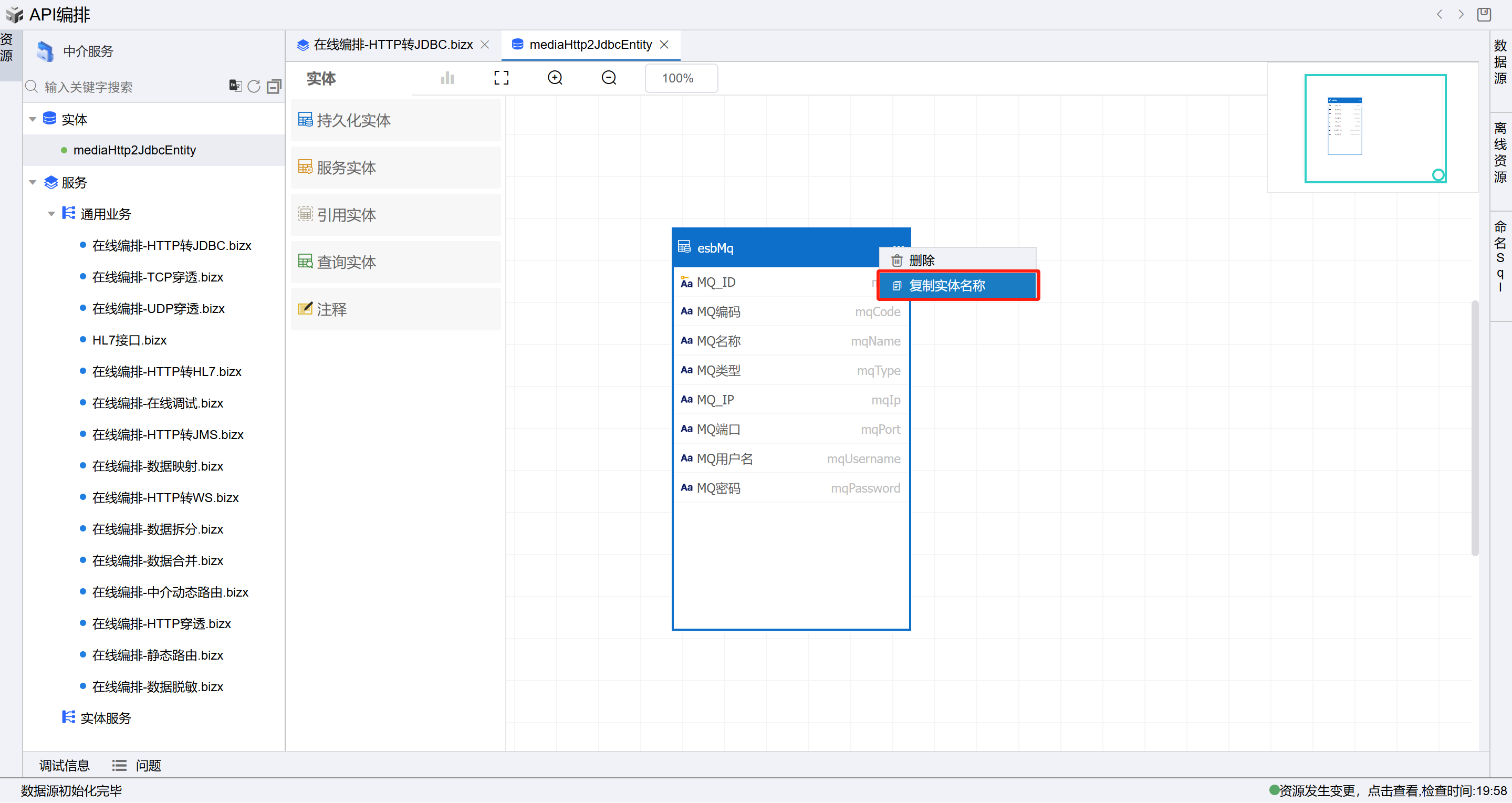Click the fit-to-screen icon in the toolbar

click(500, 78)
